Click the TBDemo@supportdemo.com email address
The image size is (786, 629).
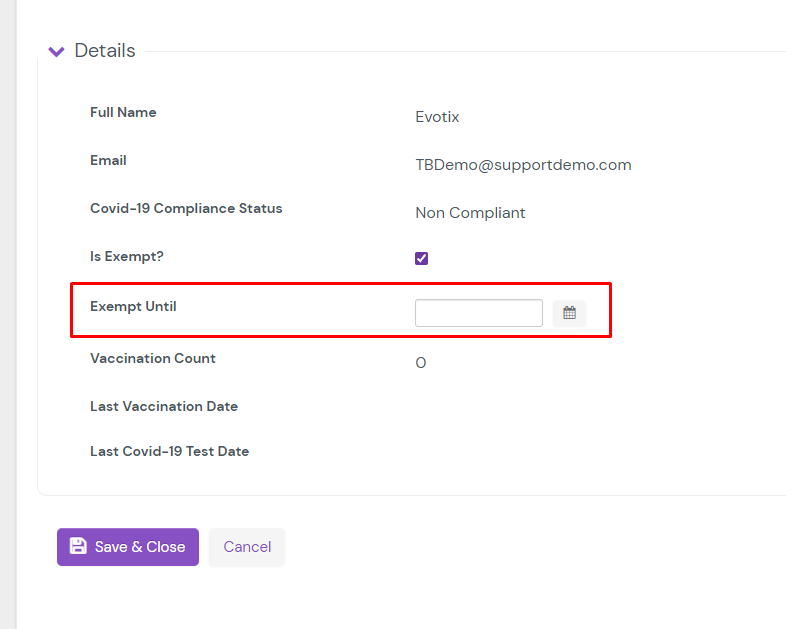click(523, 165)
